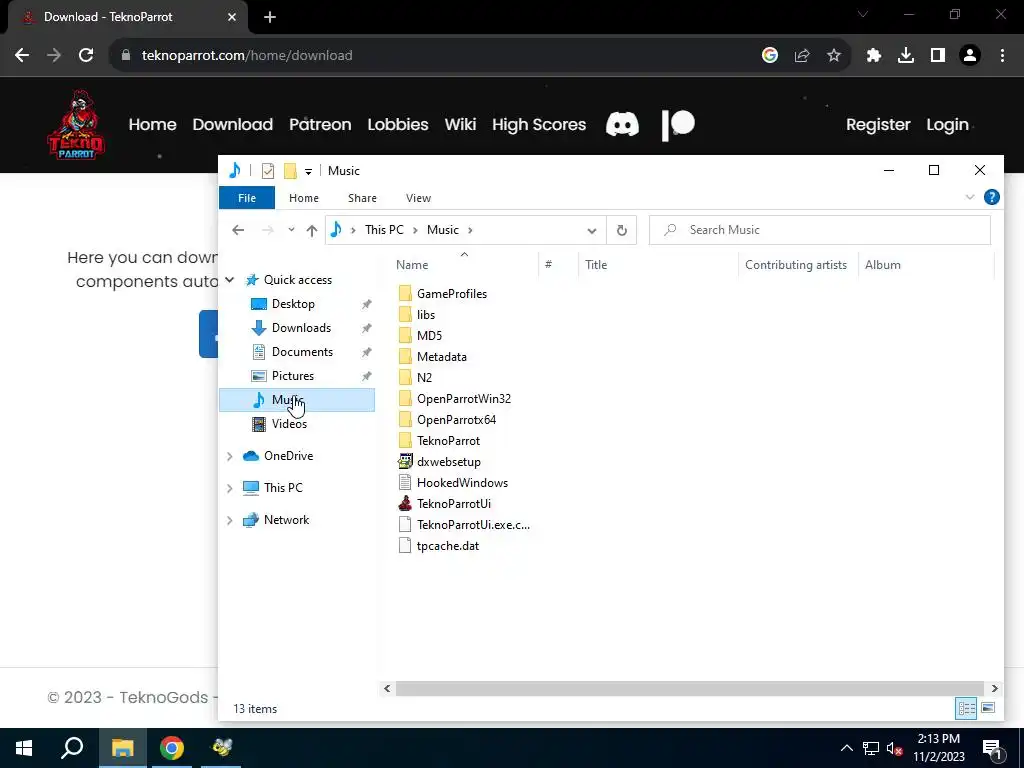Viewport: 1024px width, 768px height.
Task: Open Customize Quick Access Toolbar dropdown
Action: [x=308, y=172]
